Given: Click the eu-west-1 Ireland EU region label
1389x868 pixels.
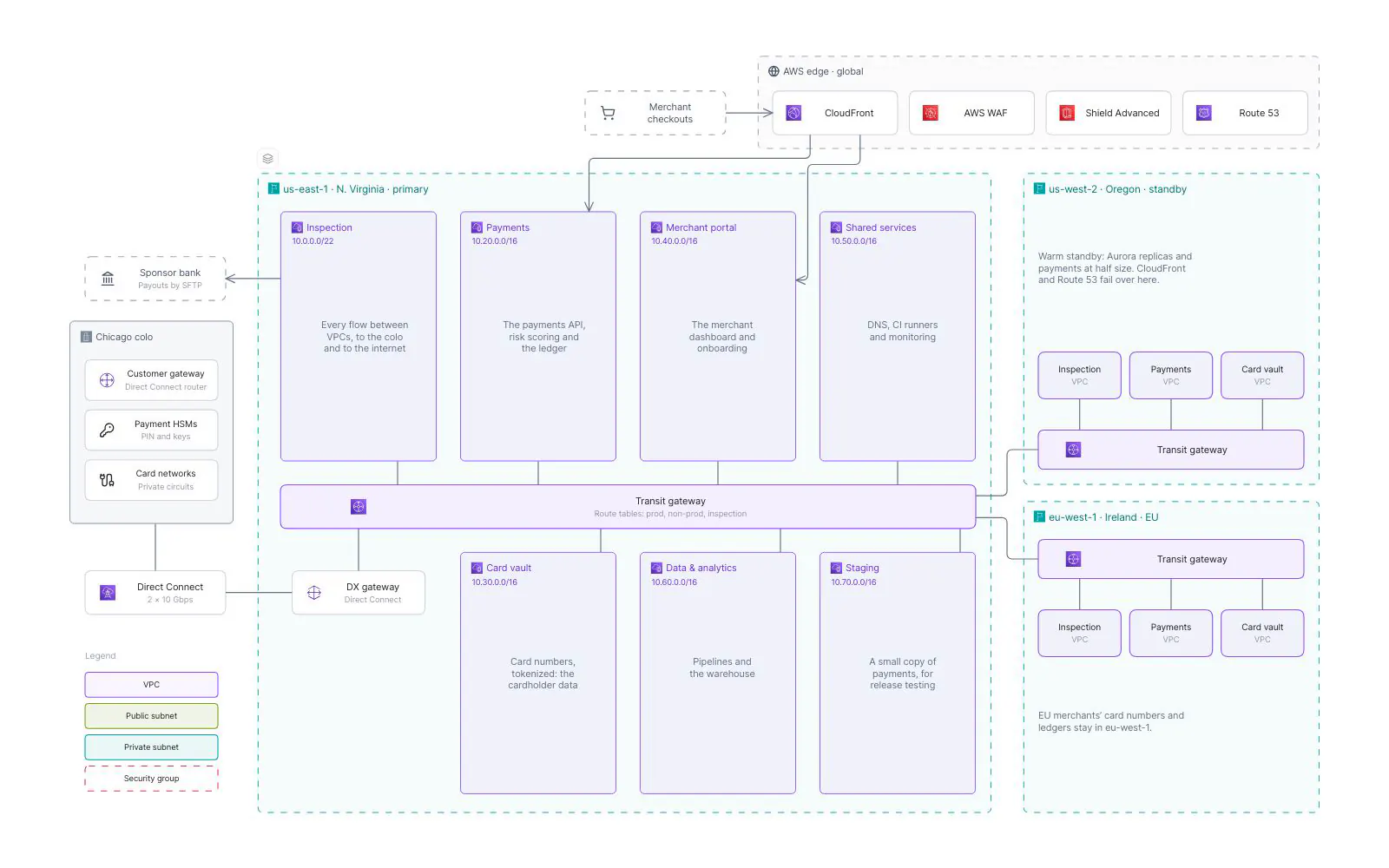Looking at the screenshot, I should pyautogui.click(x=1103, y=517).
